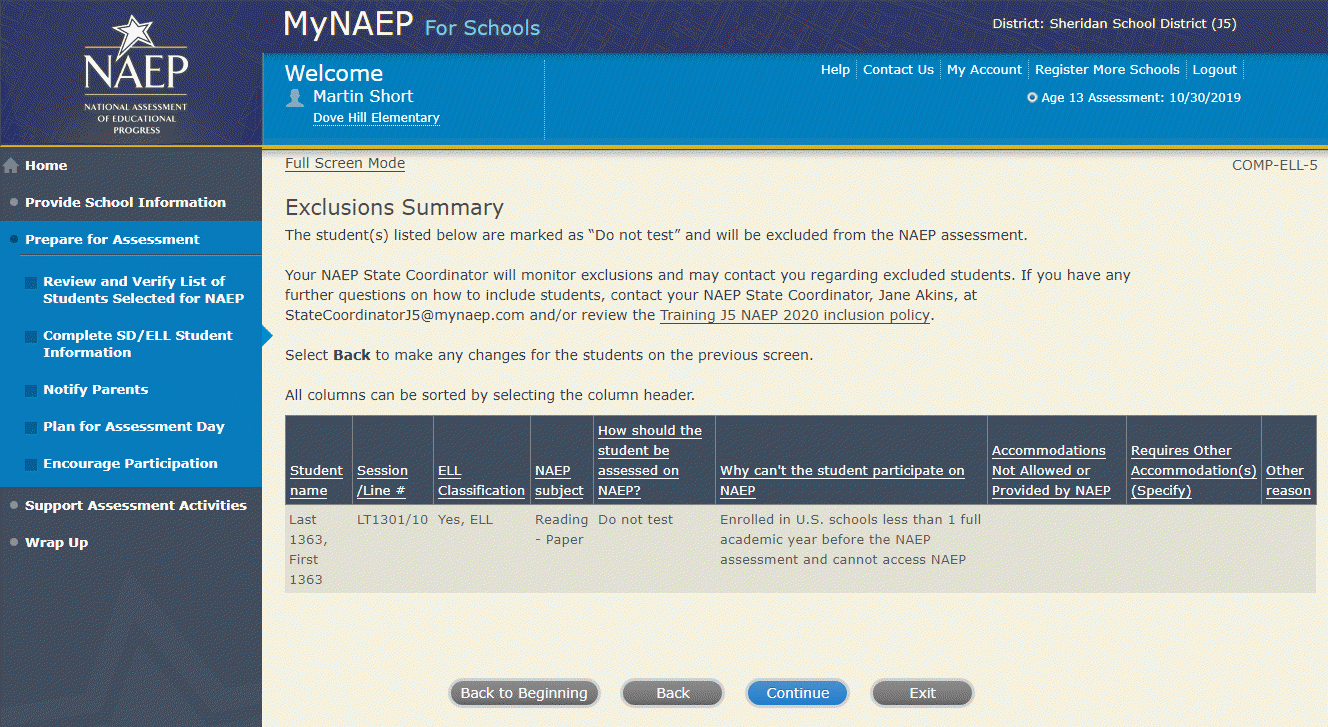1328x727 pixels.
Task: Enter Full Screen Mode
Action: coord(345,164)
